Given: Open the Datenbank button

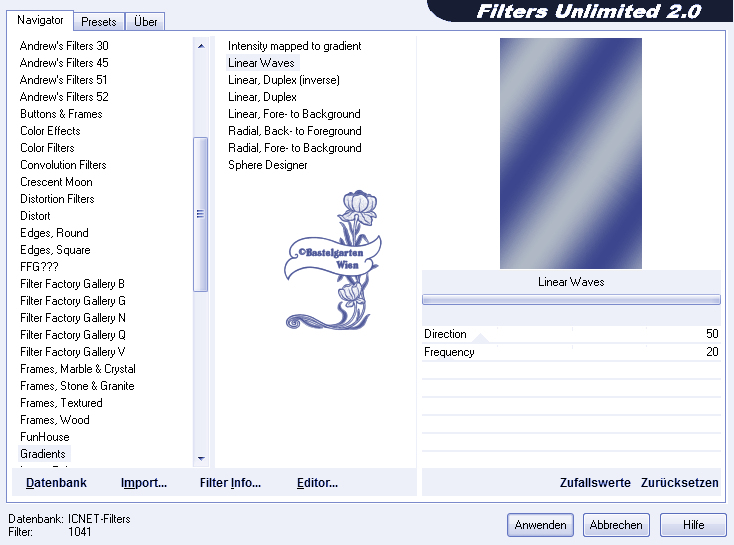Looking at the screenshot, I should tap(56, 483).
